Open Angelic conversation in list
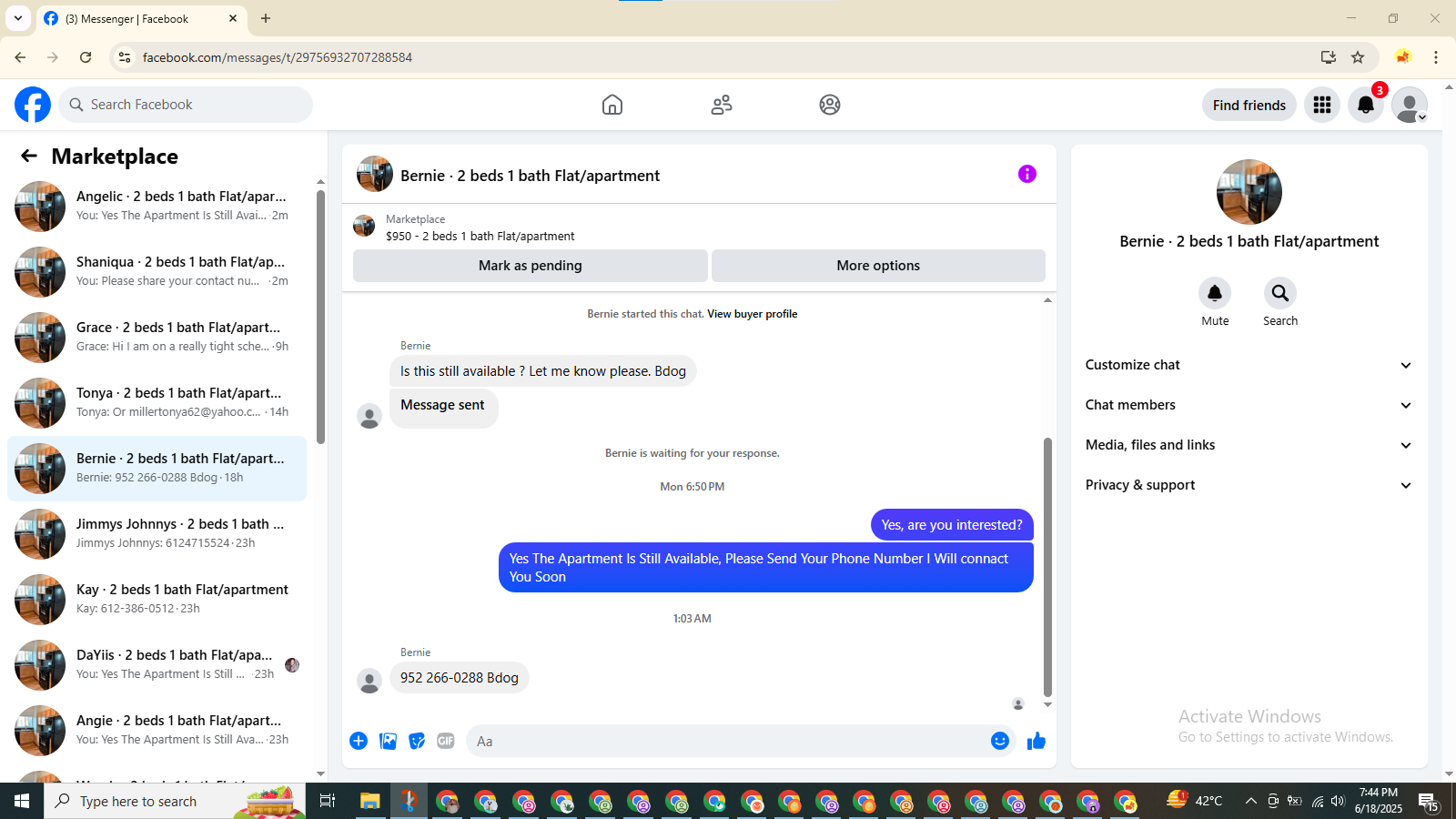The width and height of the screenshot is (1456, 819). pos(157,207)
